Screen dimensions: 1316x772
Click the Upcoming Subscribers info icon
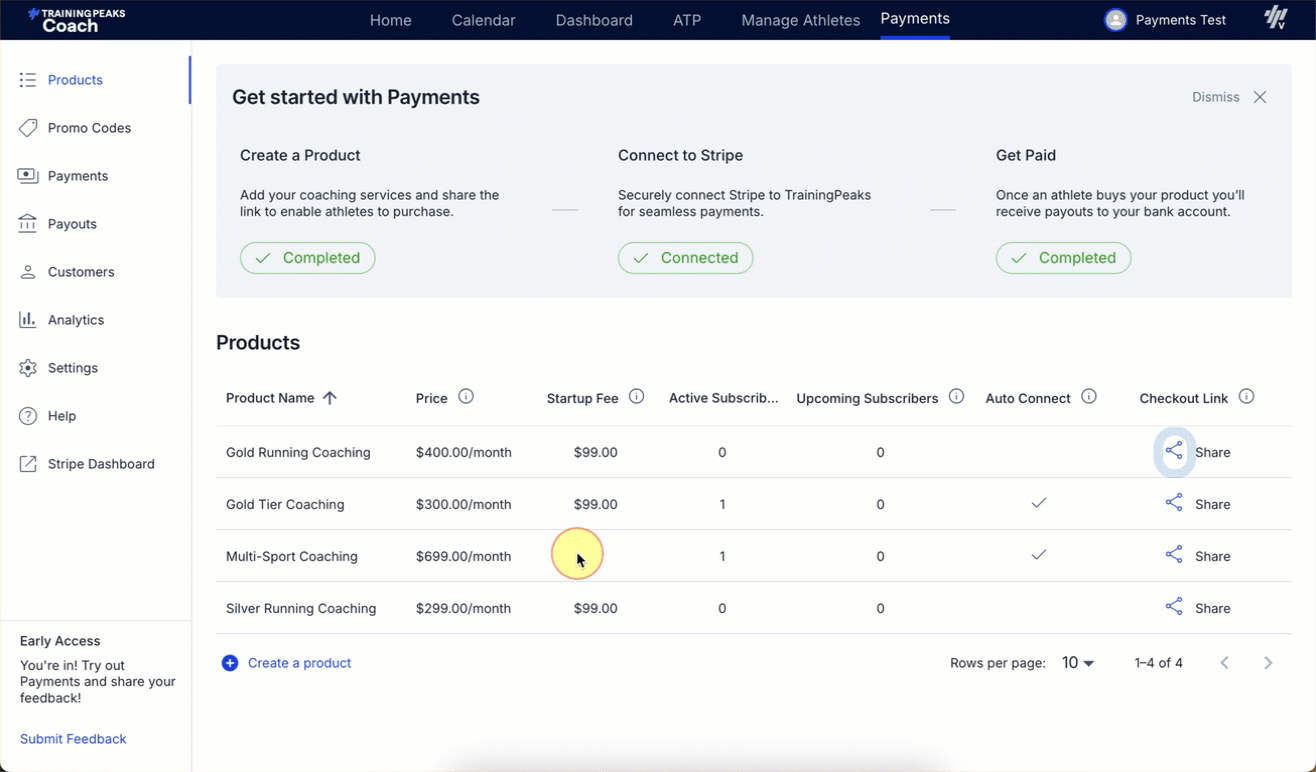click(x=956, y=397)
